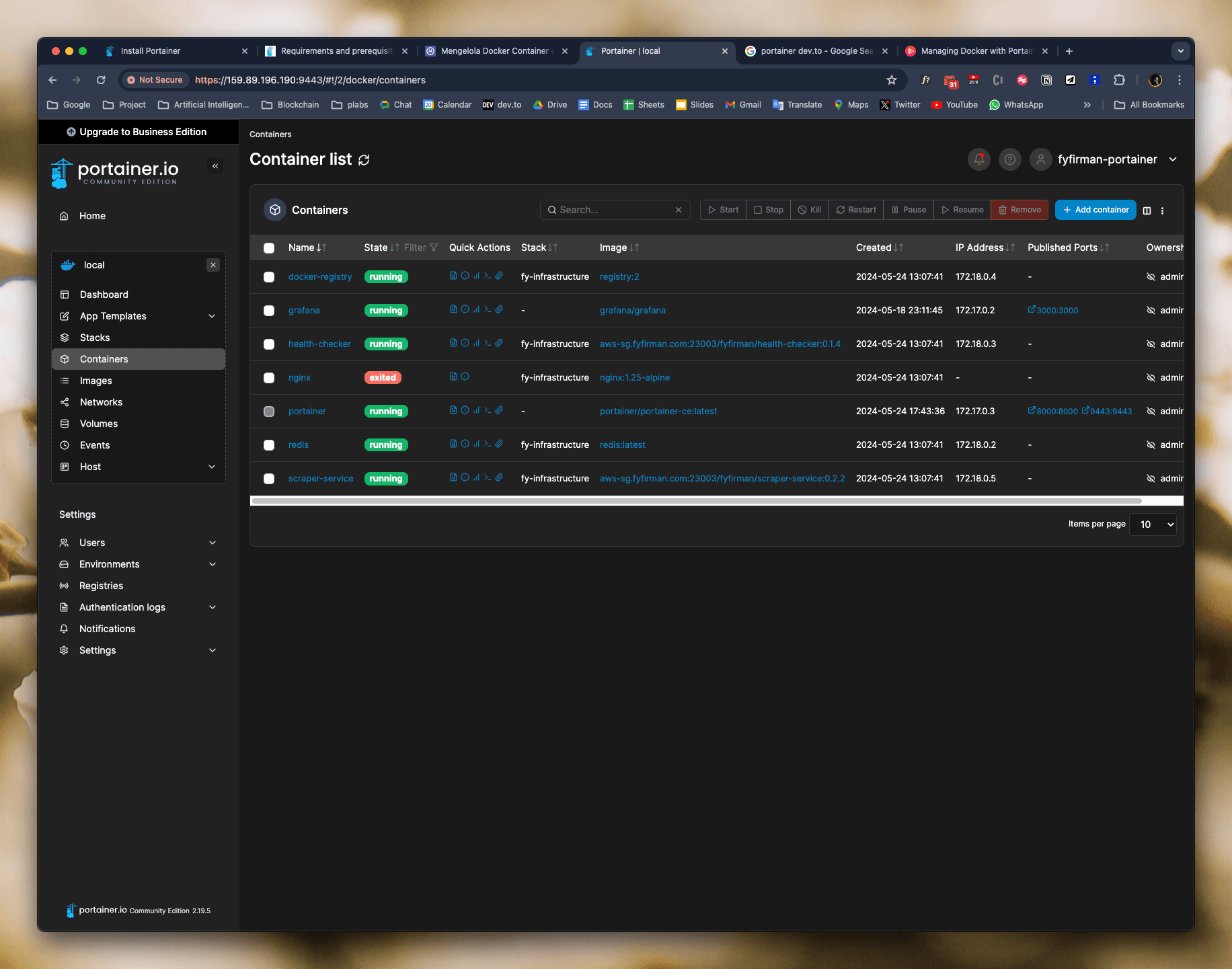This screenshot has height=969, width=1232.
Task: Open the notifications bell icon
Action: click(x=979, y=159)
